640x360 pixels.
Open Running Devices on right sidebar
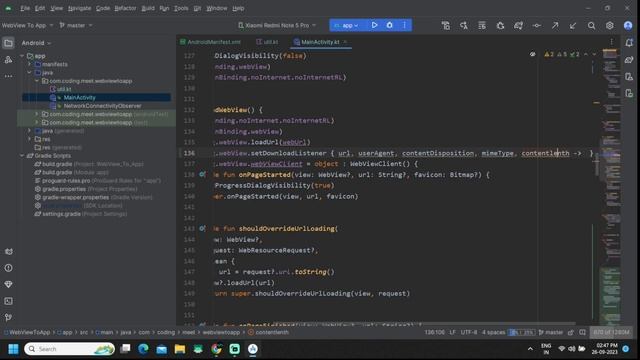click(x=629, y=93)
